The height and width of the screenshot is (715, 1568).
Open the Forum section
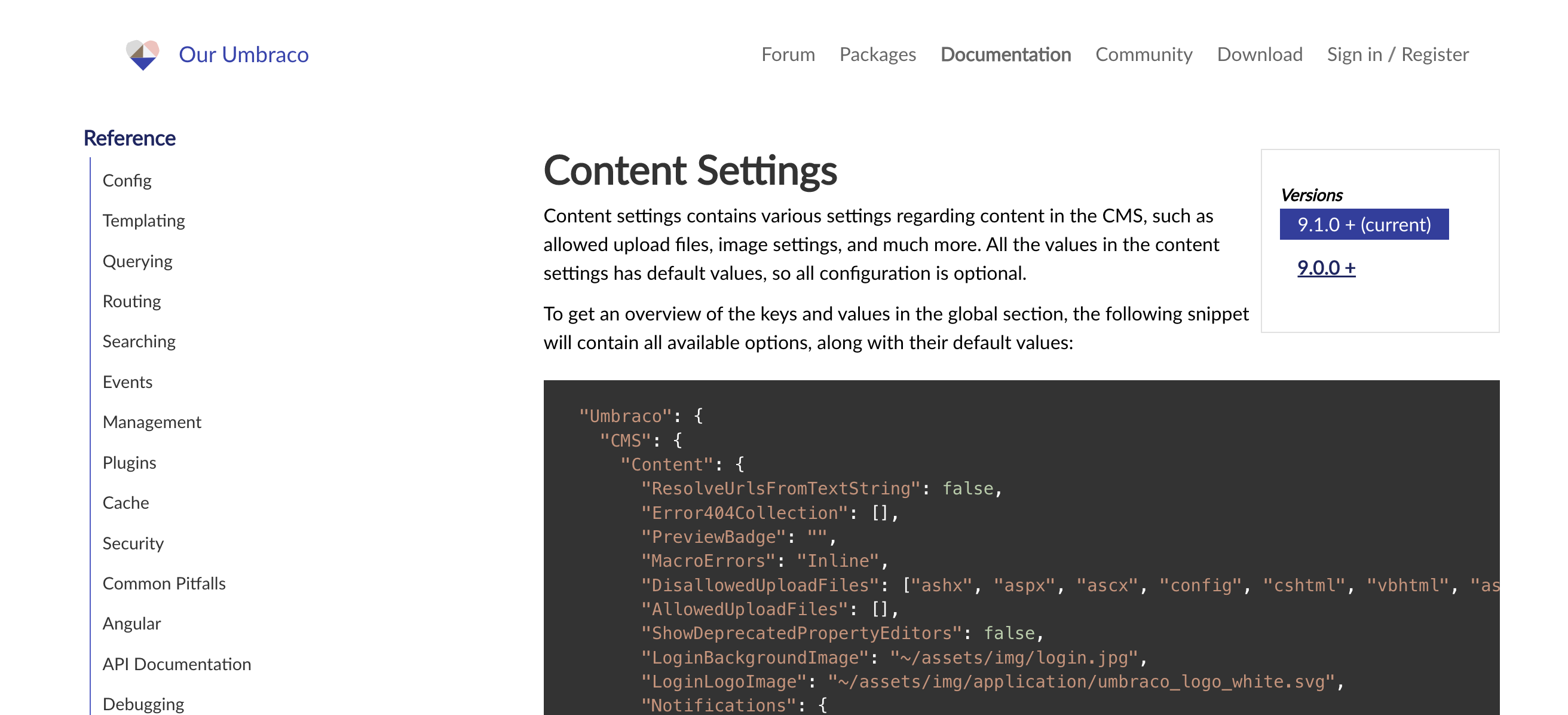(x=788, y=54)
